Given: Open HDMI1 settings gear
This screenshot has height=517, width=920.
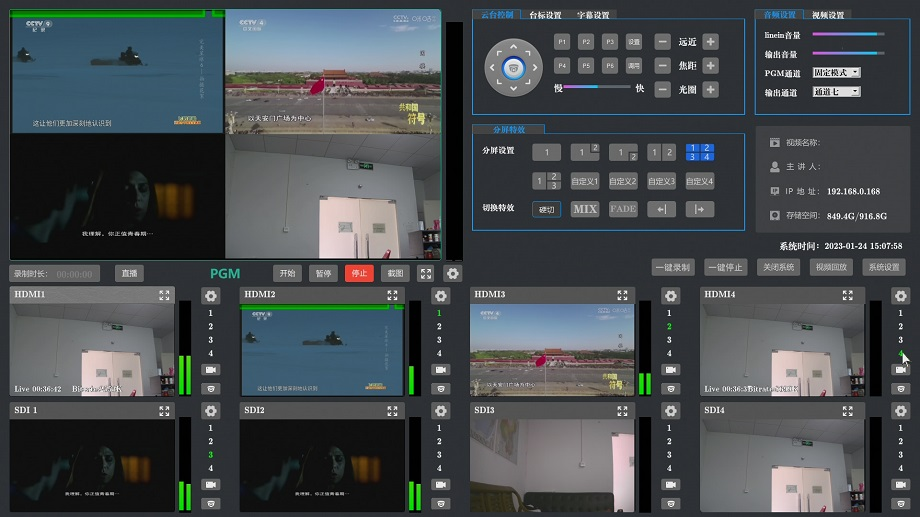Looking at the screenshot, I should point(210,296).
